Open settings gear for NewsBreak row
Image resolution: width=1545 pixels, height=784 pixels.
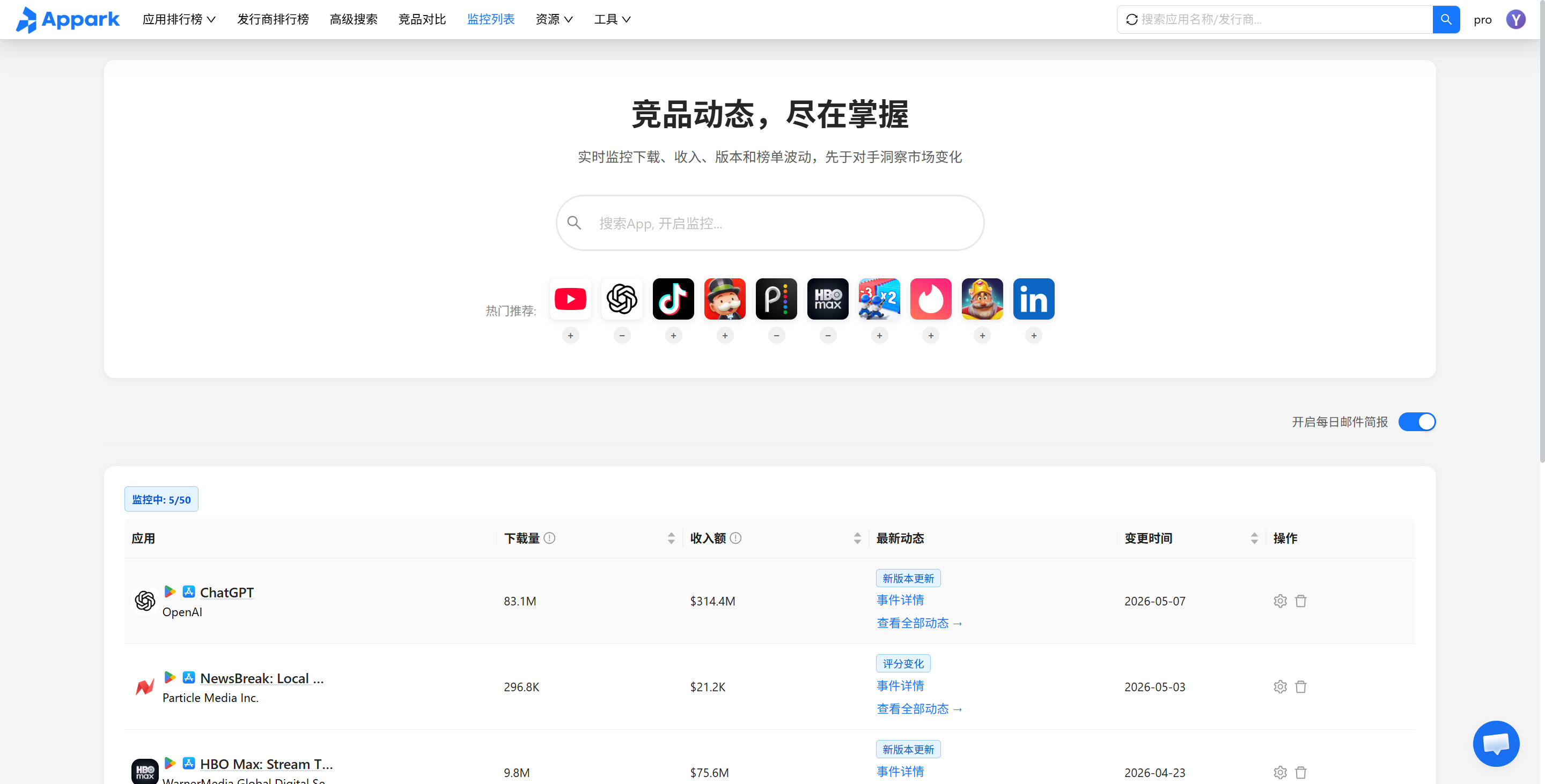tap(1281, 687)
